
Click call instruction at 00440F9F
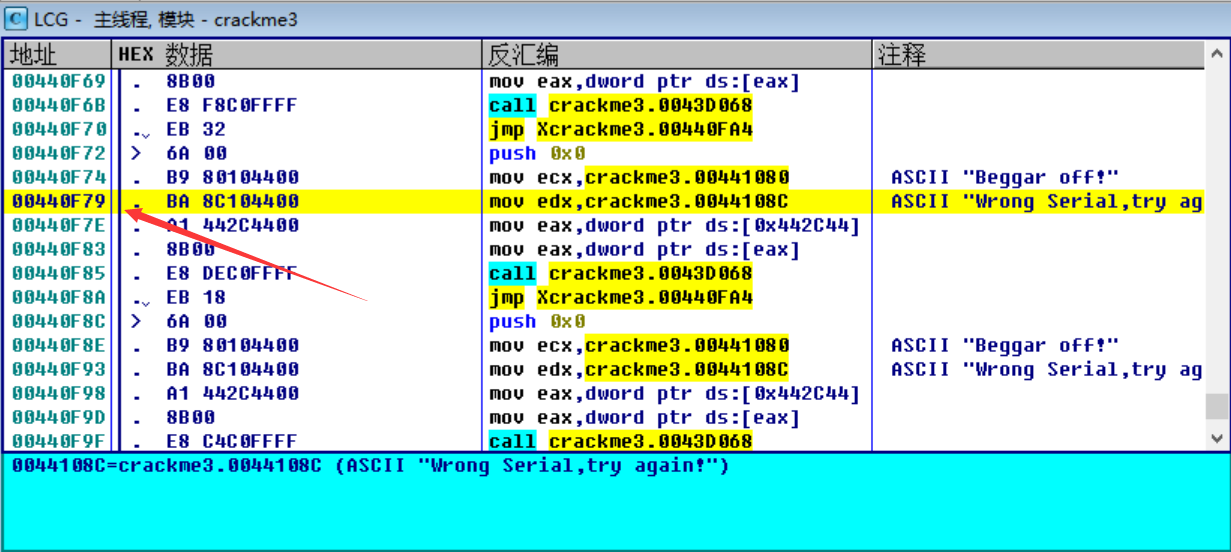point(621,441)
